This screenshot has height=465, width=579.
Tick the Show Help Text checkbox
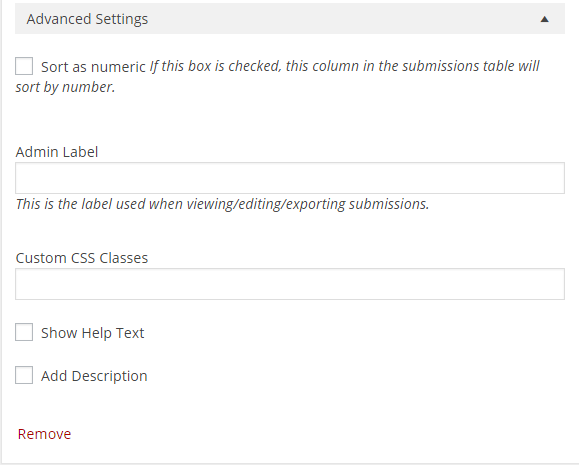tap(24, 332)
